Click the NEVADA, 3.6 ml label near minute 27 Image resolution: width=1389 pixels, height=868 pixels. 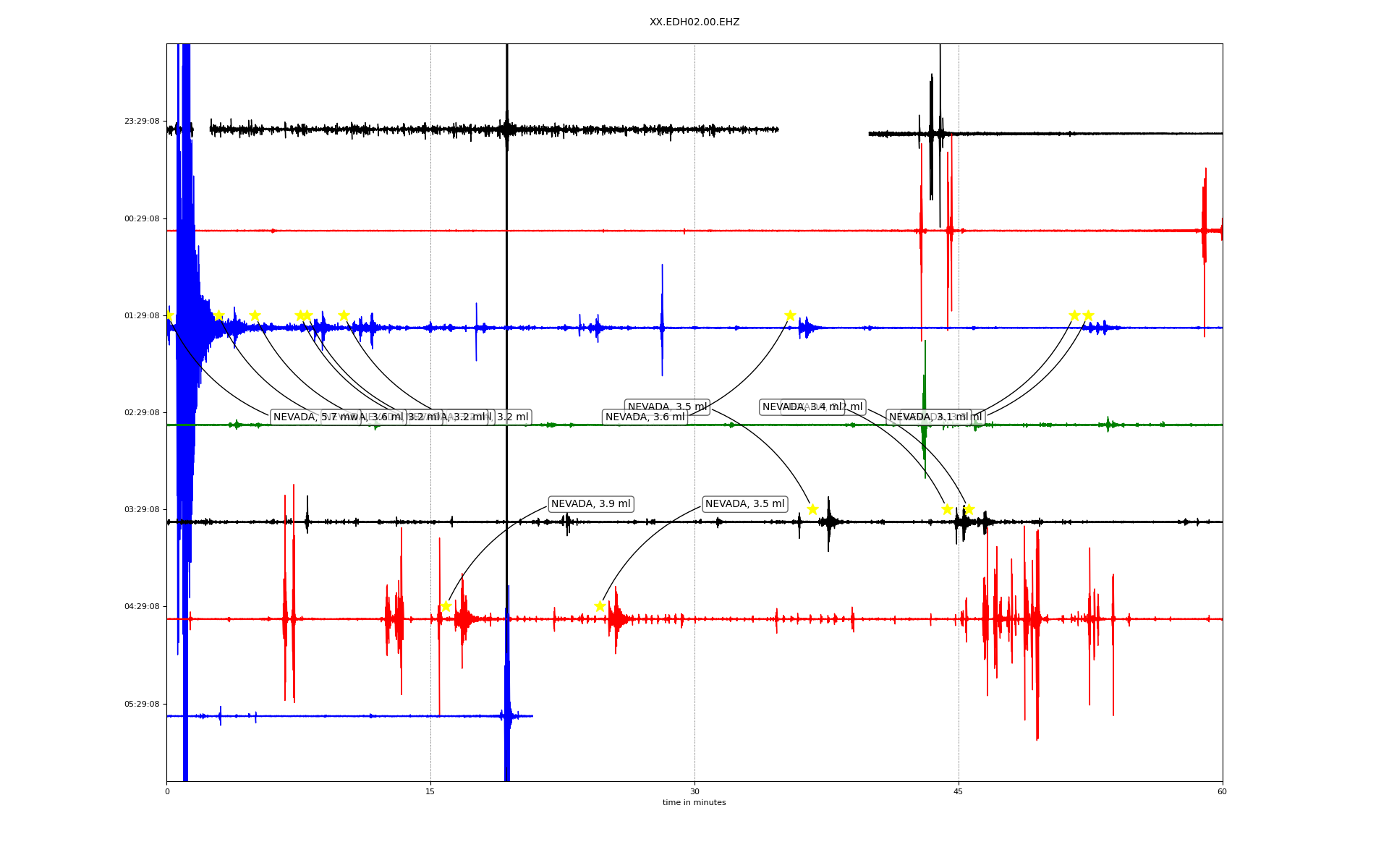[645, 417]
